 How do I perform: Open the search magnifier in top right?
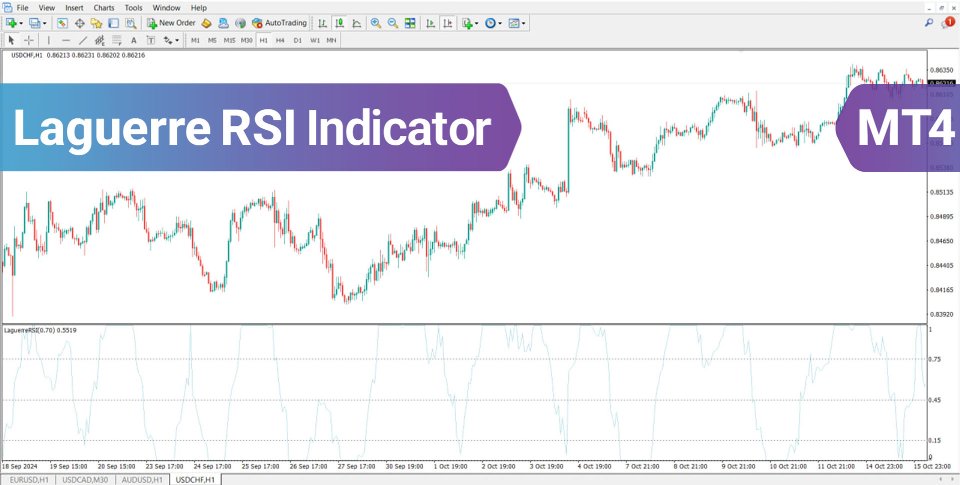(x=929, y=23)
